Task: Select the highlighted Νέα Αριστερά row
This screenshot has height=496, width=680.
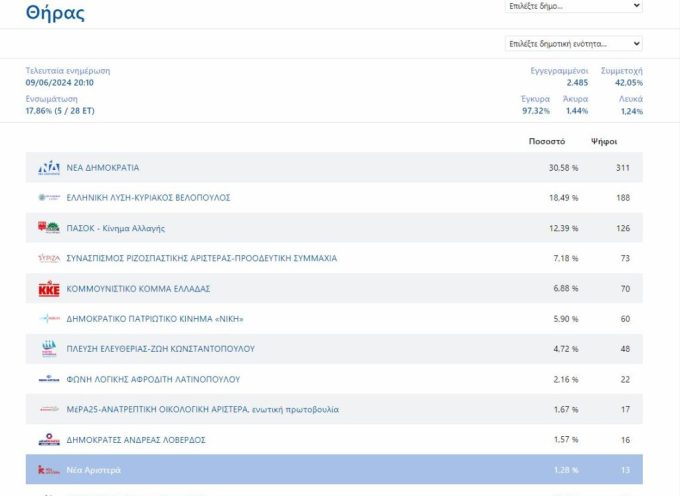Action: pyautogui.click(x=334, y=470)
